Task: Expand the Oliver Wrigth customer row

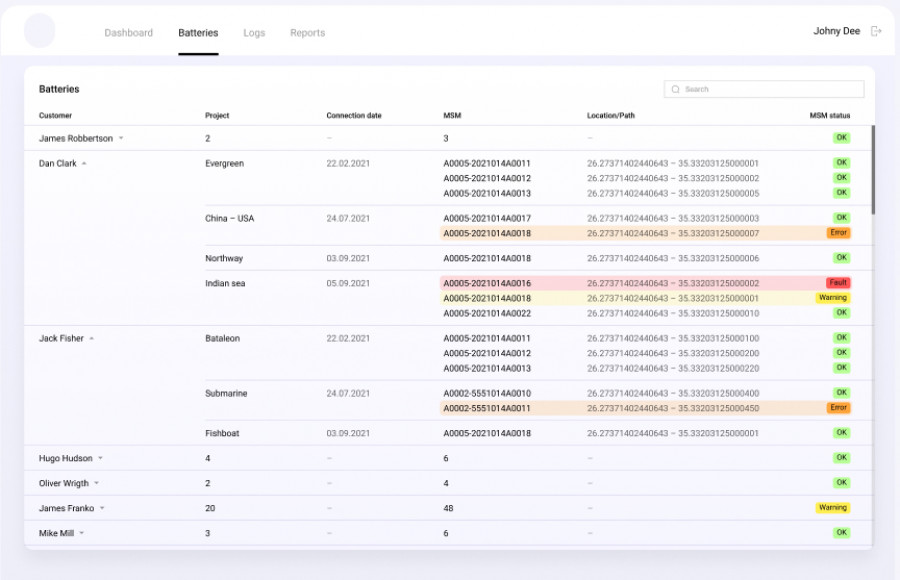Action: [96, 484]
